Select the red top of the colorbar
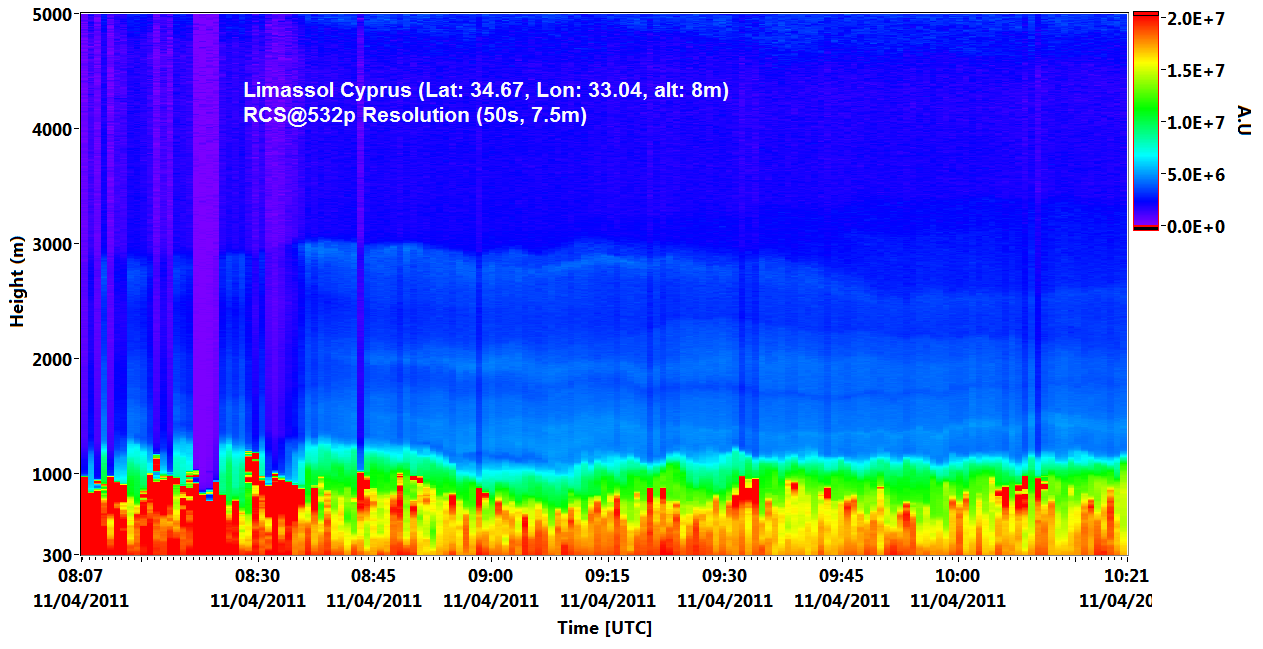The width and height of the screenshot is (1263, 649). coord(1145,24)
